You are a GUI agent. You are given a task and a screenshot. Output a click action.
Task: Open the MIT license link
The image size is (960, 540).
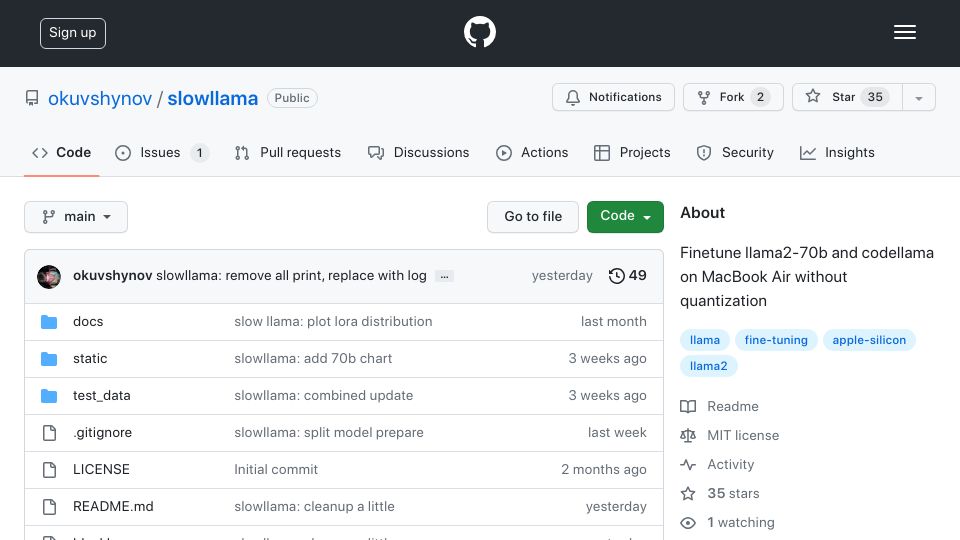coord(743,435)
